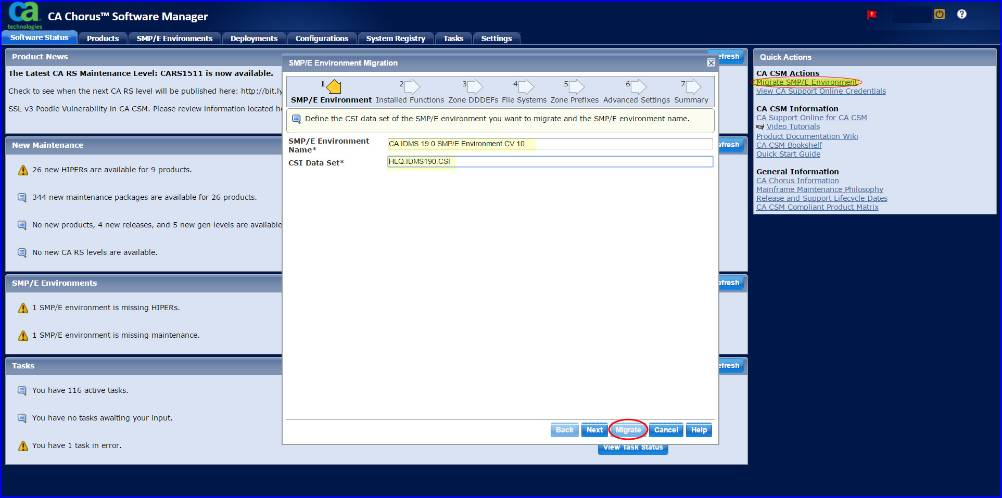Click info icon beside No new CA RS levels
The image size is (1002, 498).
coord(22,253)
